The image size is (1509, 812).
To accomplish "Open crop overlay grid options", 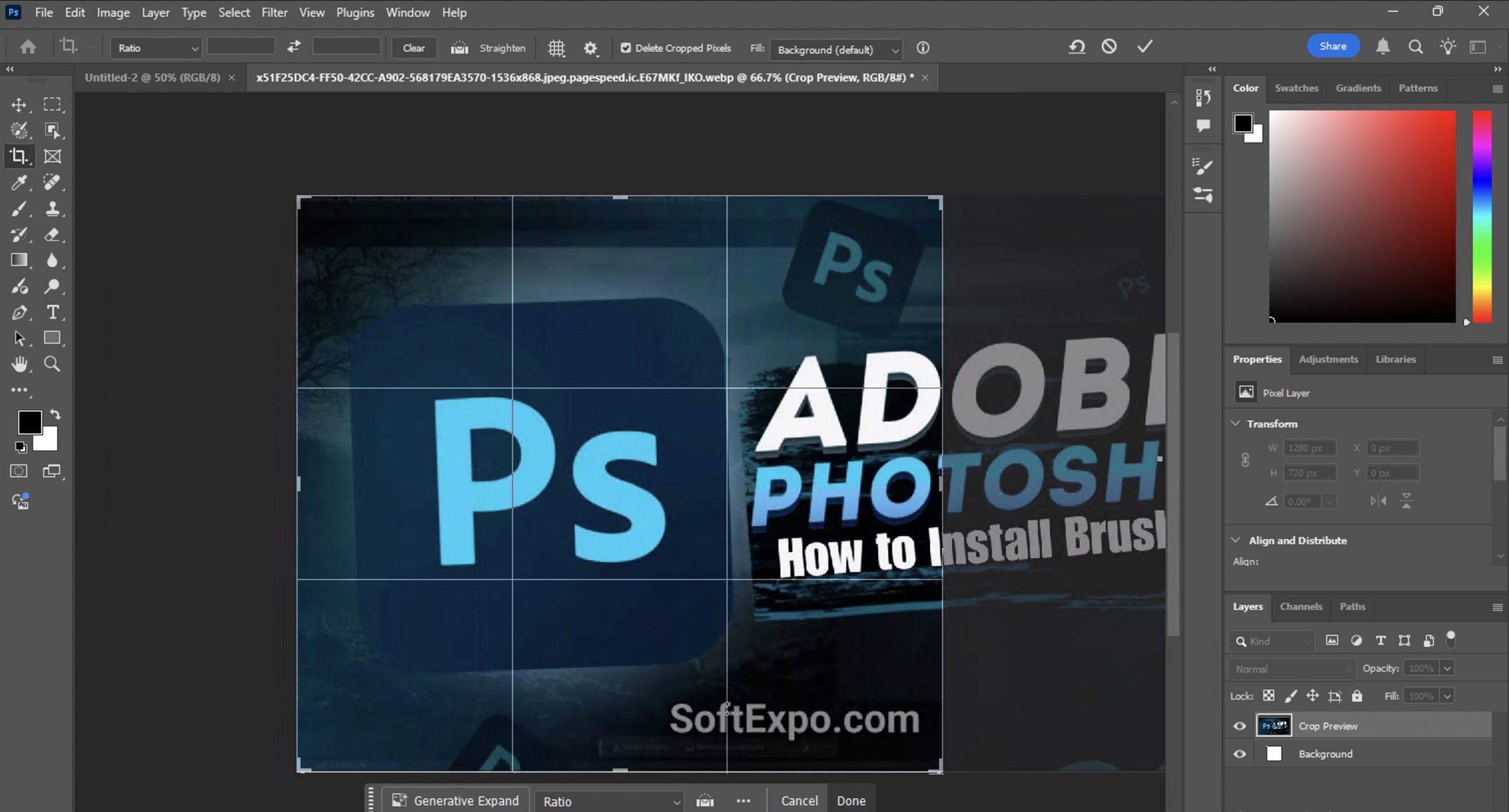I will click(x=556, y=48).
